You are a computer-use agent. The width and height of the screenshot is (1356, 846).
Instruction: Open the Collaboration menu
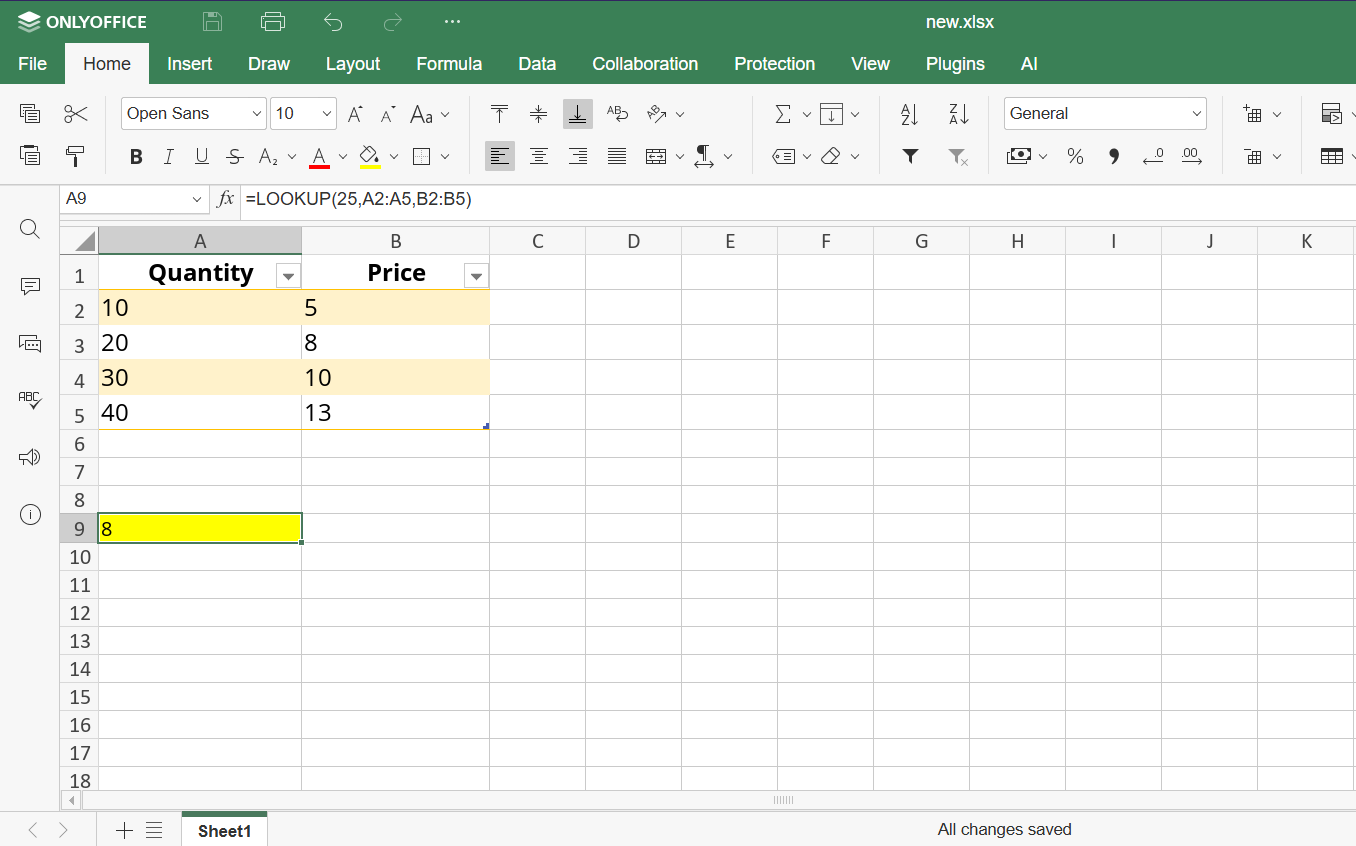645,63
